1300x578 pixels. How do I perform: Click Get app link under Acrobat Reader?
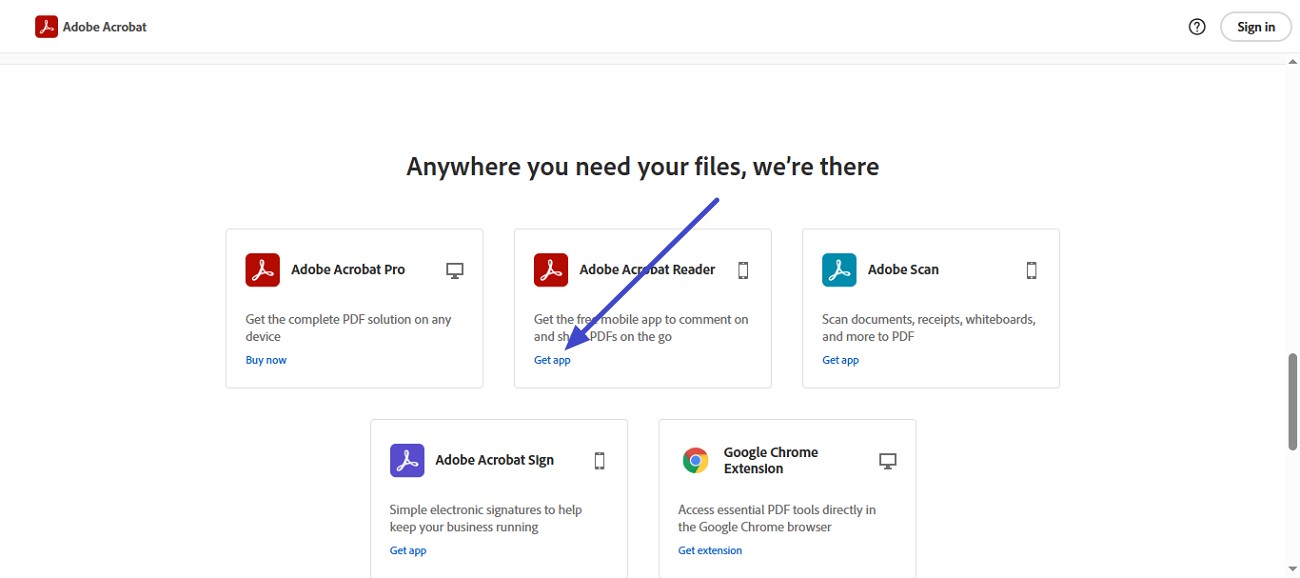click(x=552, y=360)
